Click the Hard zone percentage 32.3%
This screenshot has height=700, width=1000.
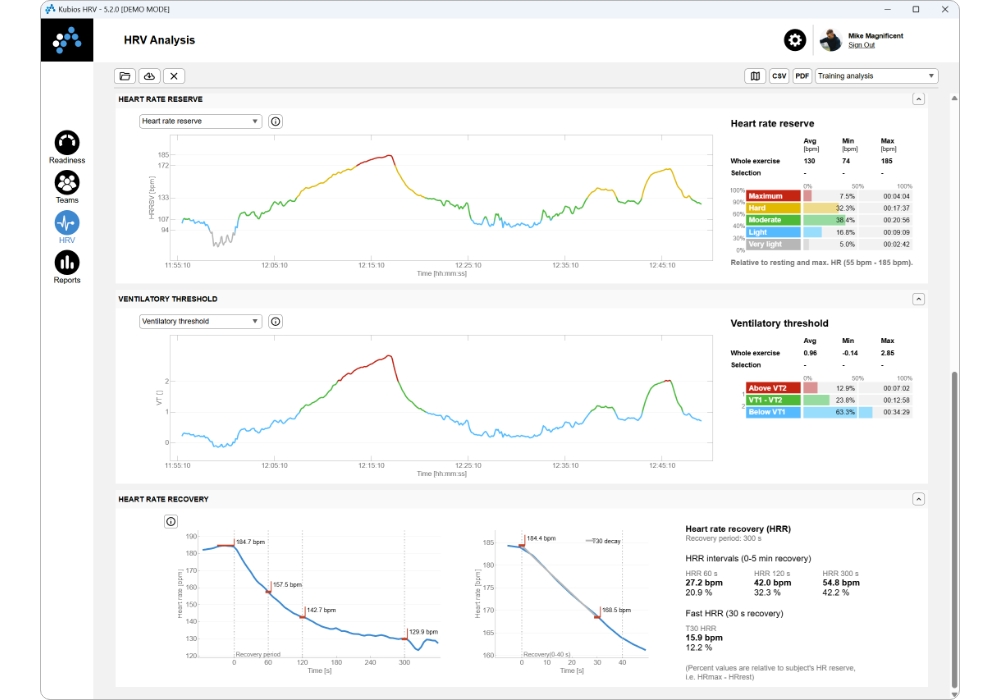(x=845, y=208)
